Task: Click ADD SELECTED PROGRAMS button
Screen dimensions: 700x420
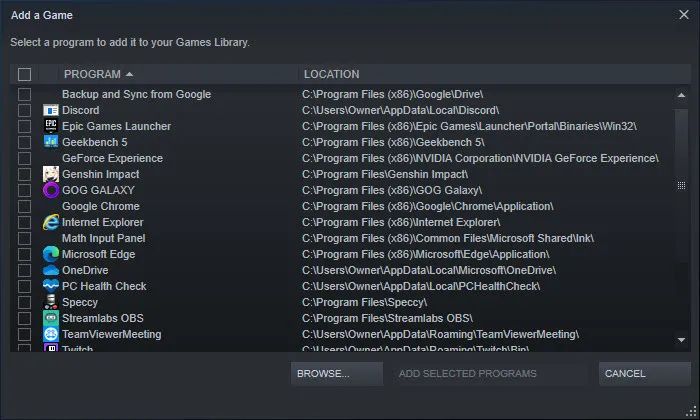Action: [x=490, y=374]
